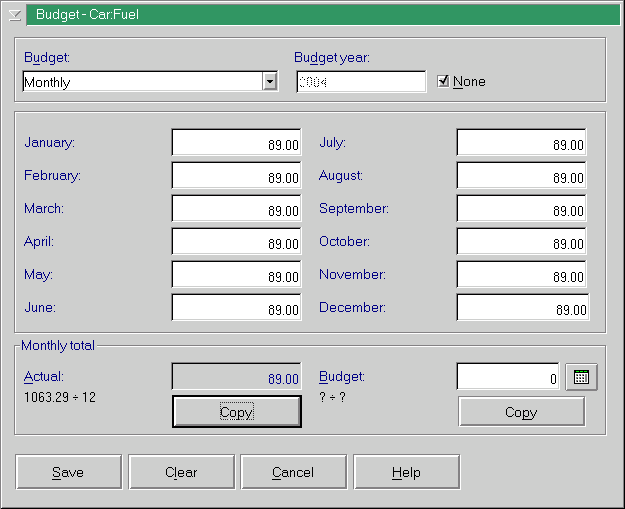Open the calculator next to Budget total
The height and width of the screenshot is (509, 625).
tap(581, 377)
